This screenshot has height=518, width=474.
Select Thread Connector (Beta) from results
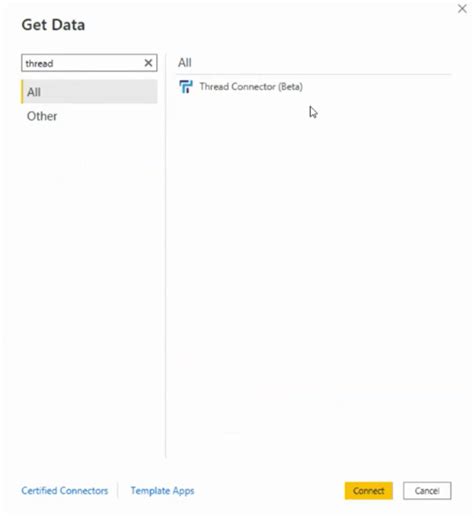tap(251, 87)
